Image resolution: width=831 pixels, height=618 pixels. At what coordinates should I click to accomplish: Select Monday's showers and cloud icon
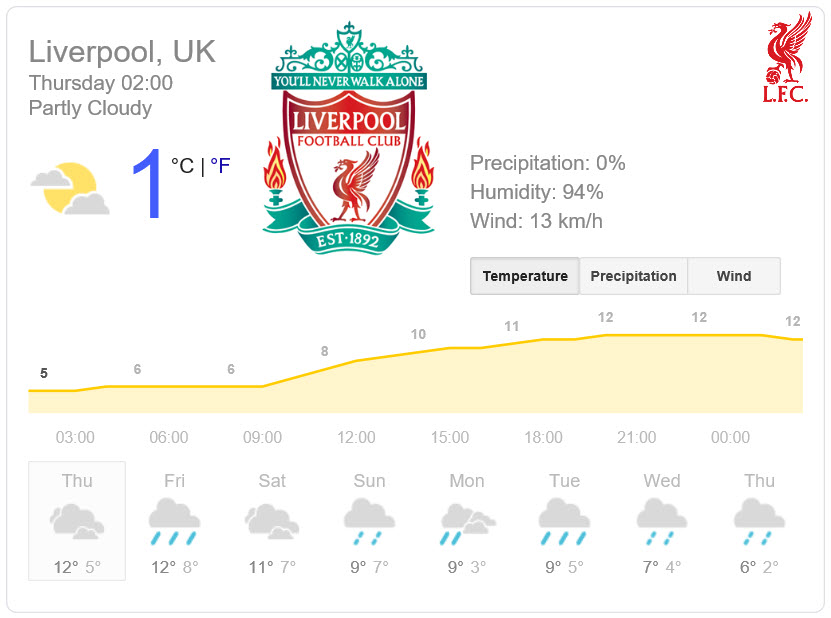pos(467,524)
